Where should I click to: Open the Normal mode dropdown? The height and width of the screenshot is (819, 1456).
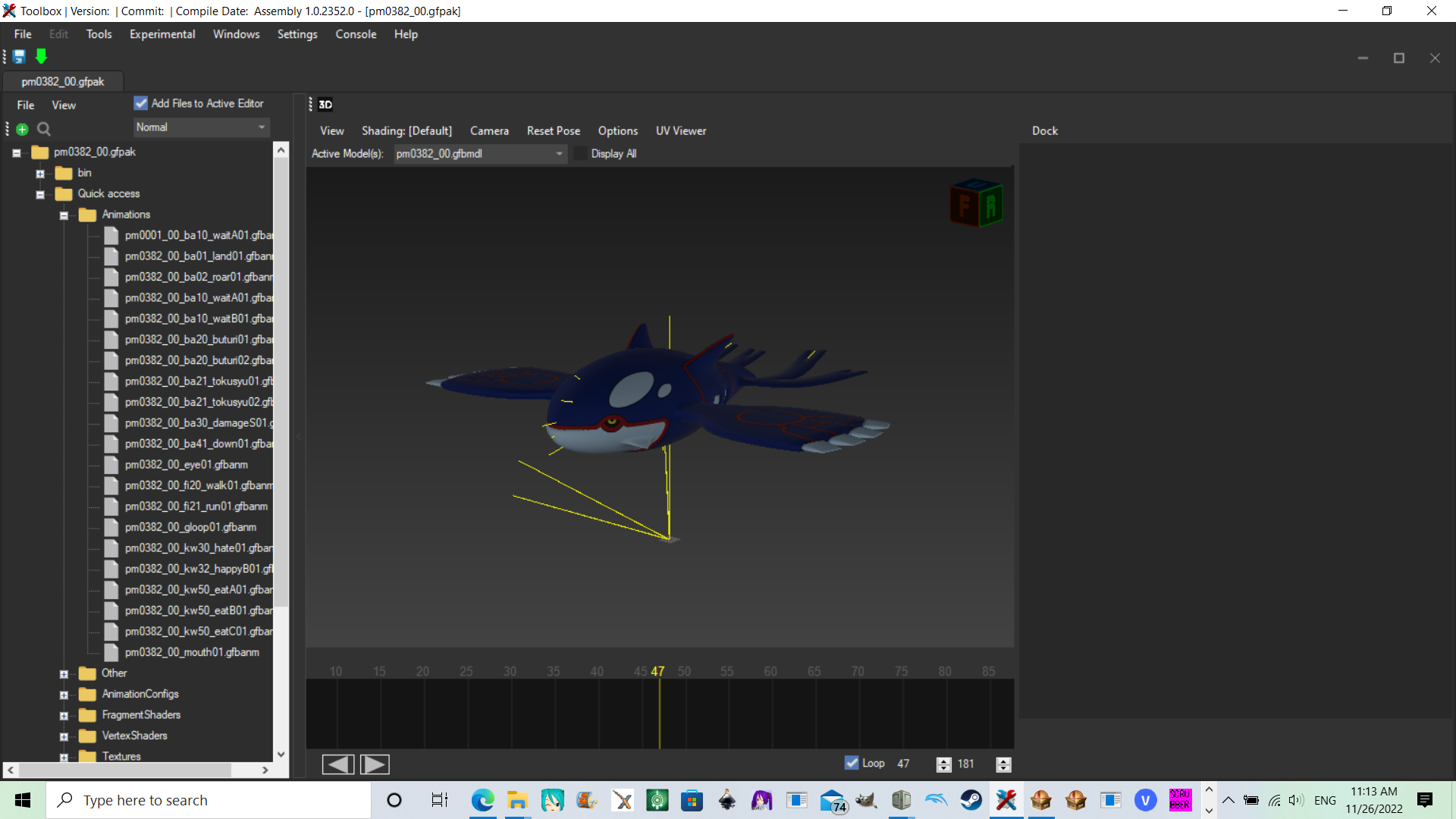point(201,127)
